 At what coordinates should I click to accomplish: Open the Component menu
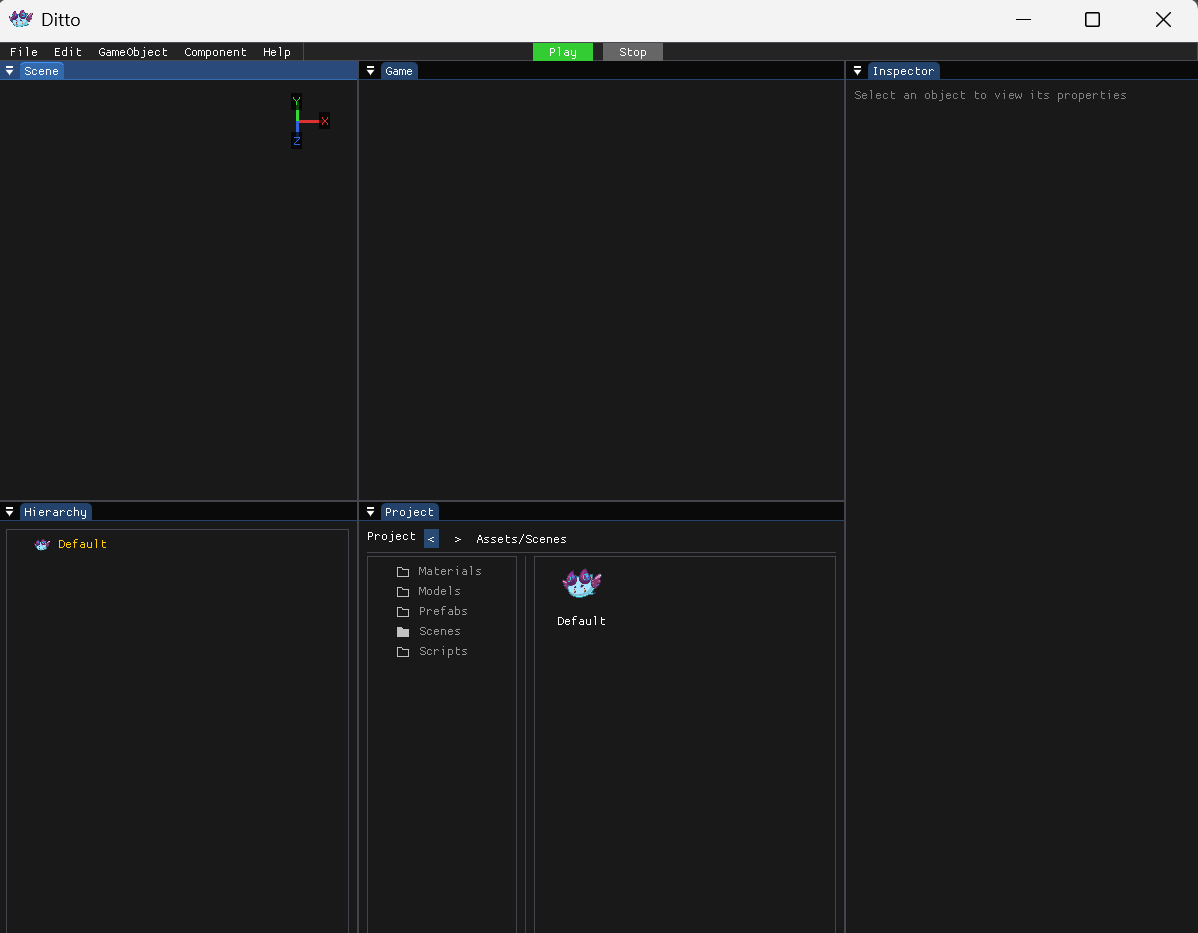[215, 52]
